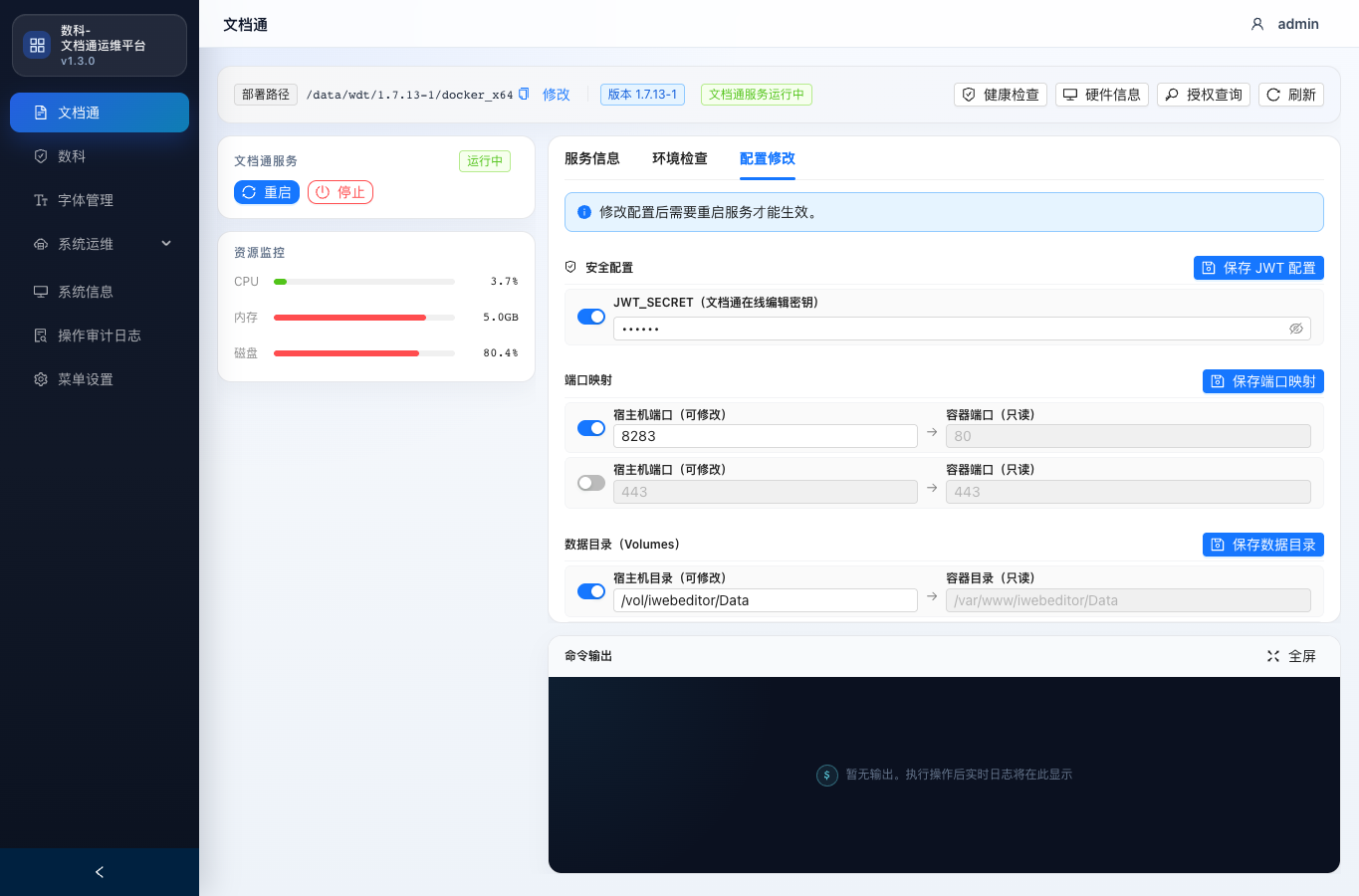The width and height of the screenshot is (1359, 896).
Task: Click the 内存 memory usage bar
Action: pos(364,318)
